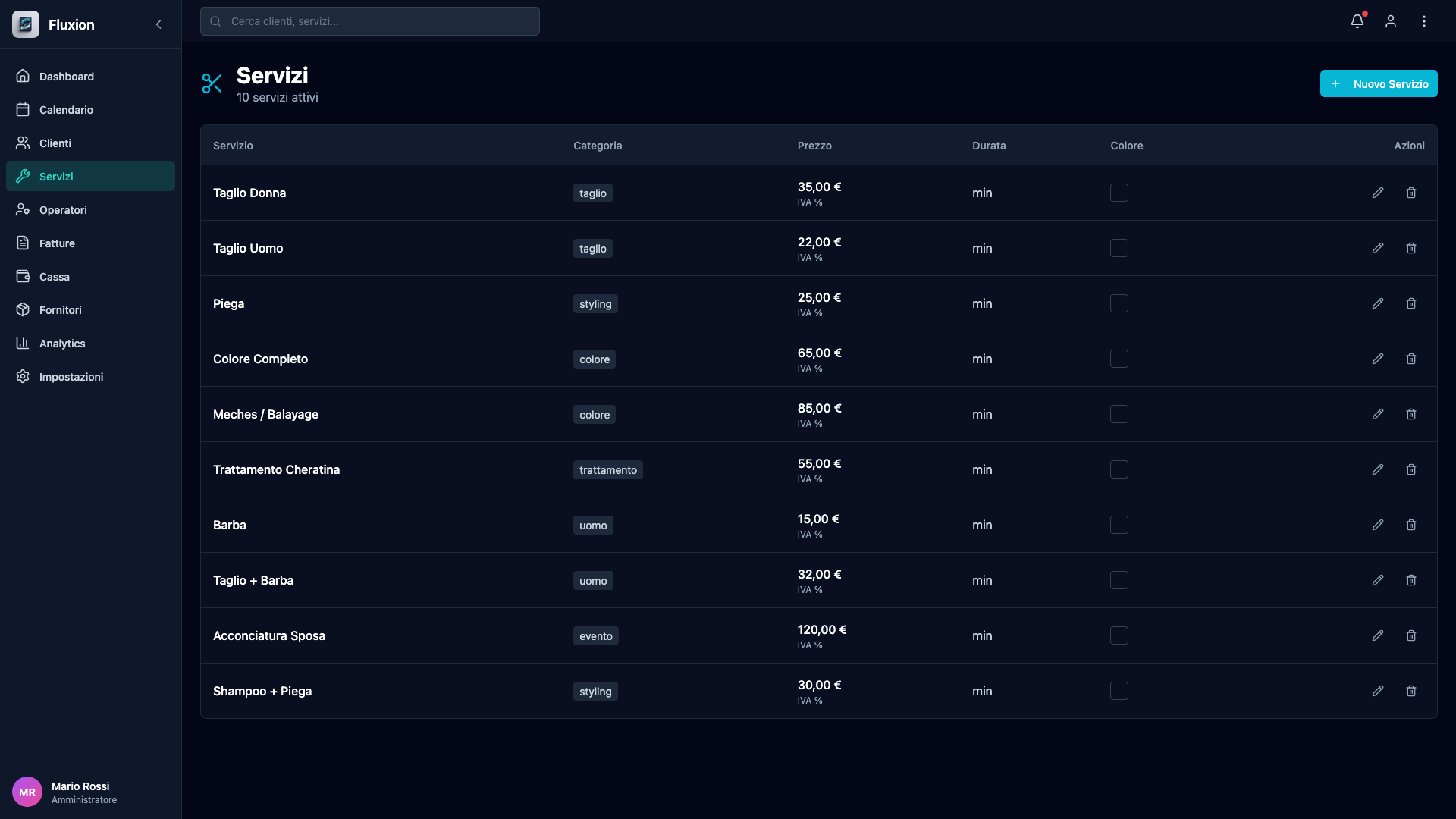Open notifications via the bell icon
Image resolution: width=1456 pixels, height=819 pixels.
(x=1357, y=21)
